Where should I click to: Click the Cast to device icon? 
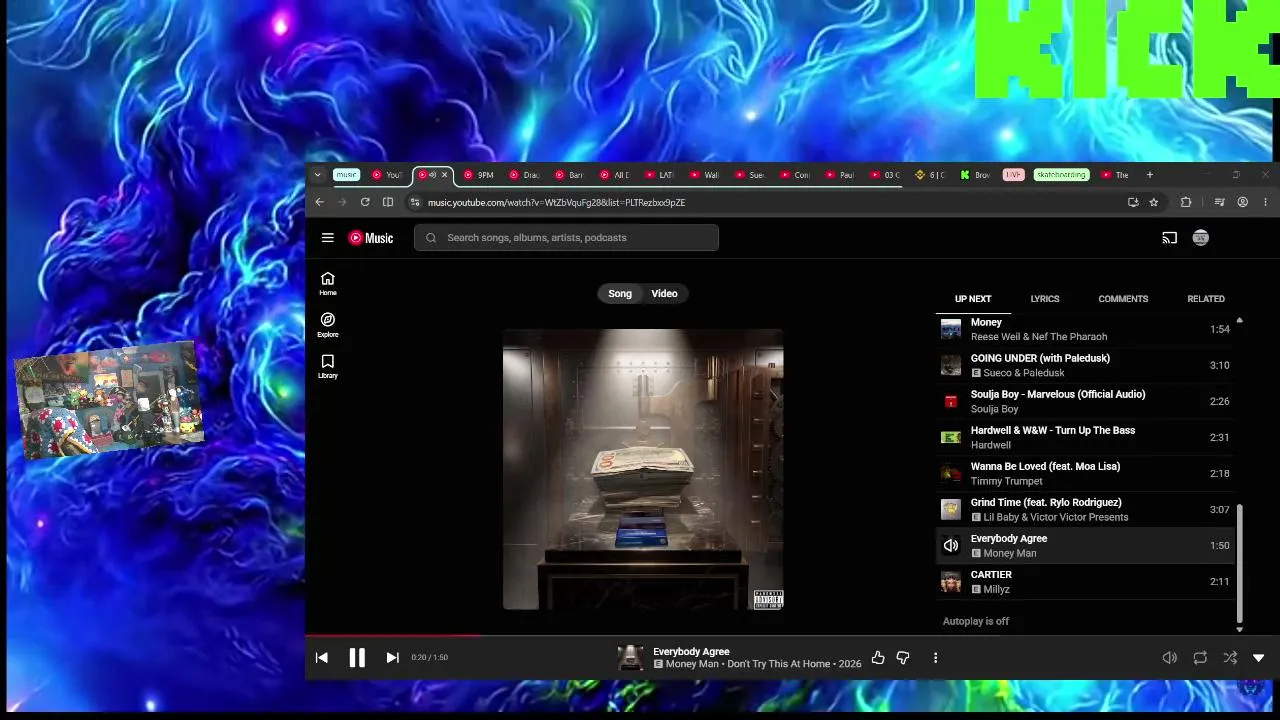point(1169,238)
